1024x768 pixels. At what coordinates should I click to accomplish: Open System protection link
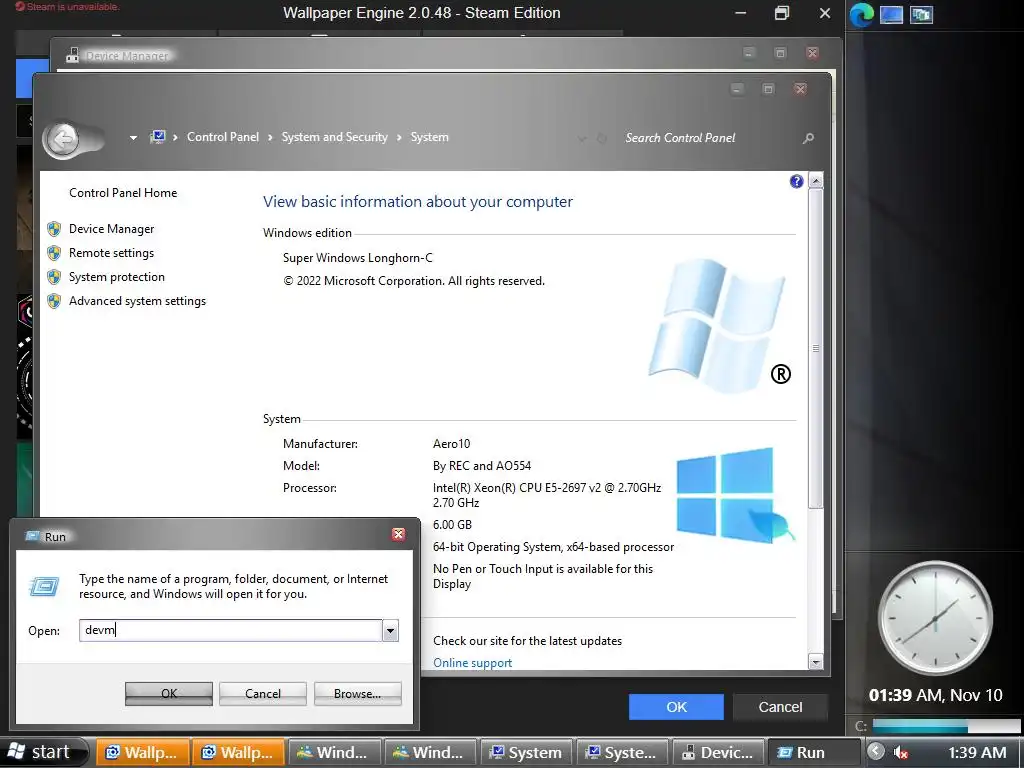[x=117, y=277]
